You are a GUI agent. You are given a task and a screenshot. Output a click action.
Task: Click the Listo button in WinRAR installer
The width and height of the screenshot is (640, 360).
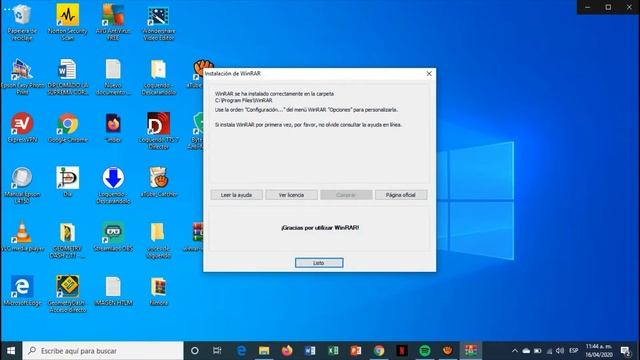(319, 263)
